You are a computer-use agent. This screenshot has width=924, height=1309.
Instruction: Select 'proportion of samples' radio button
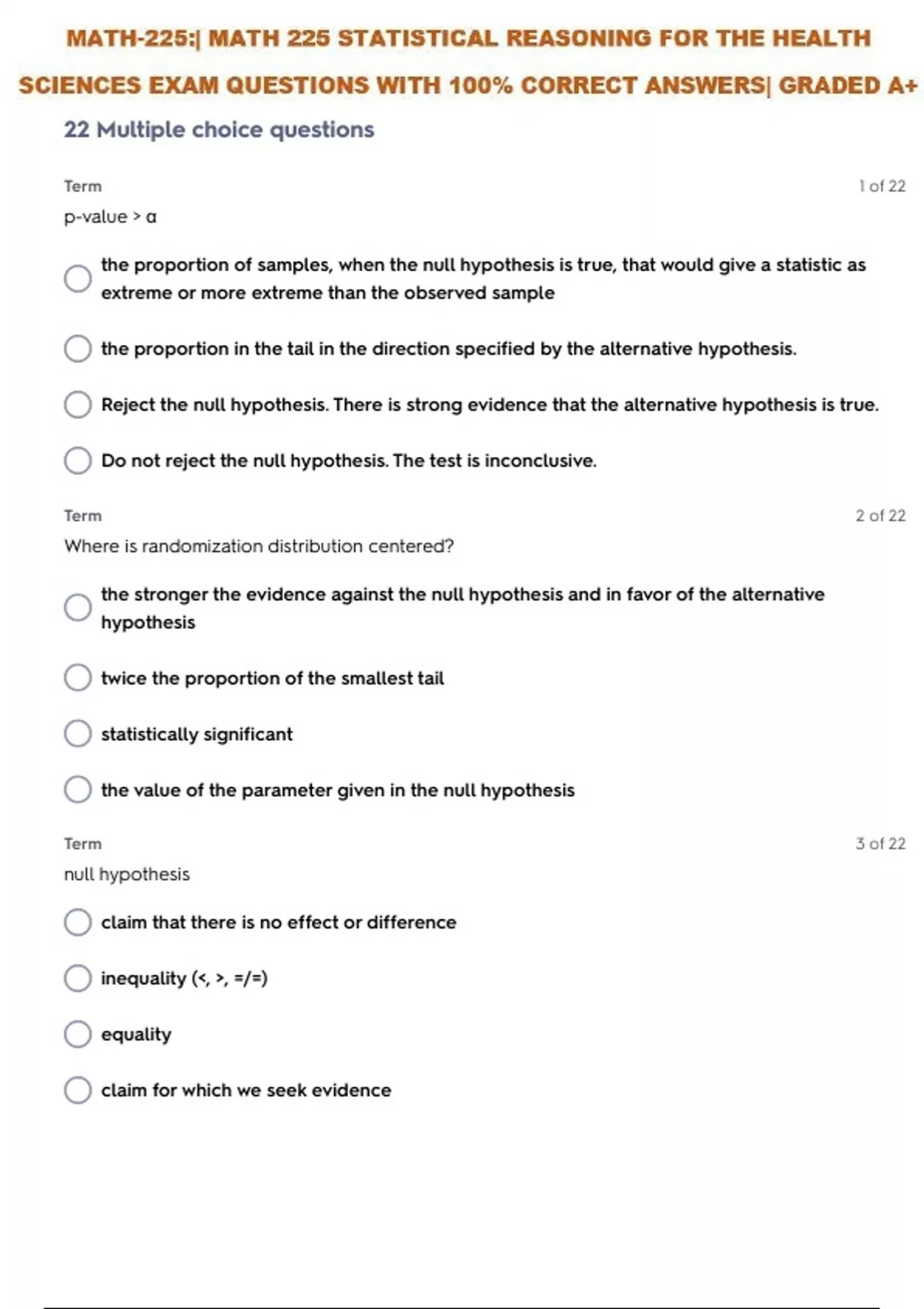click(x=78, y=278)
